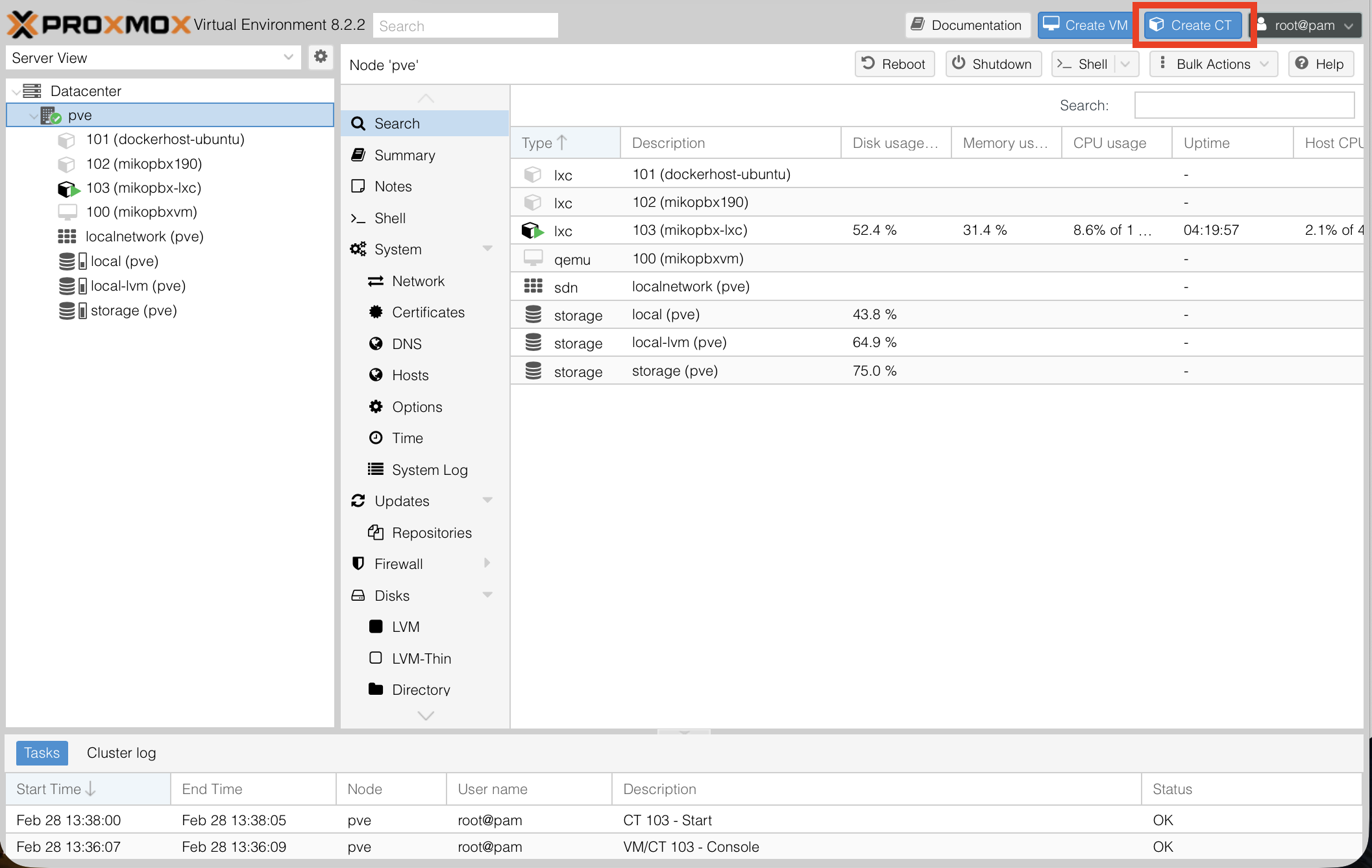Click the Create VM button

(1084, 25)
